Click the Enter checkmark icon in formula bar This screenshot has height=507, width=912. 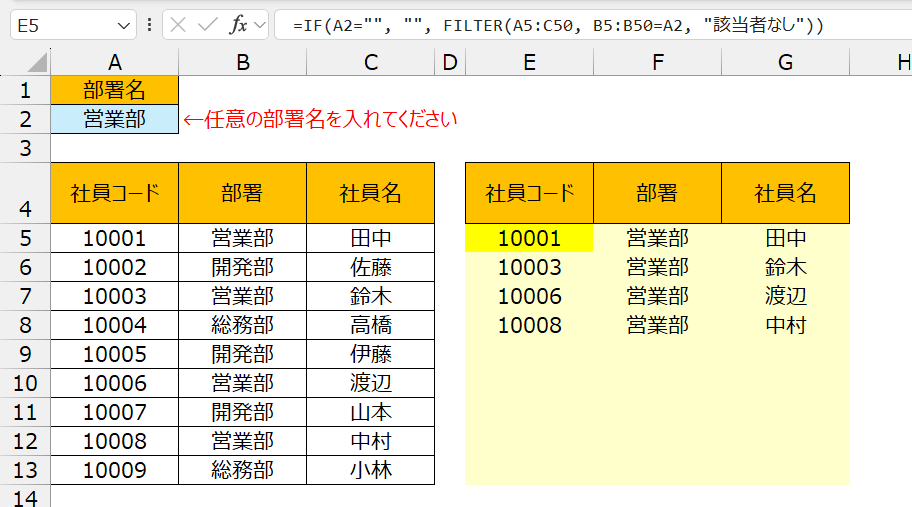click(x=207, y=25)
